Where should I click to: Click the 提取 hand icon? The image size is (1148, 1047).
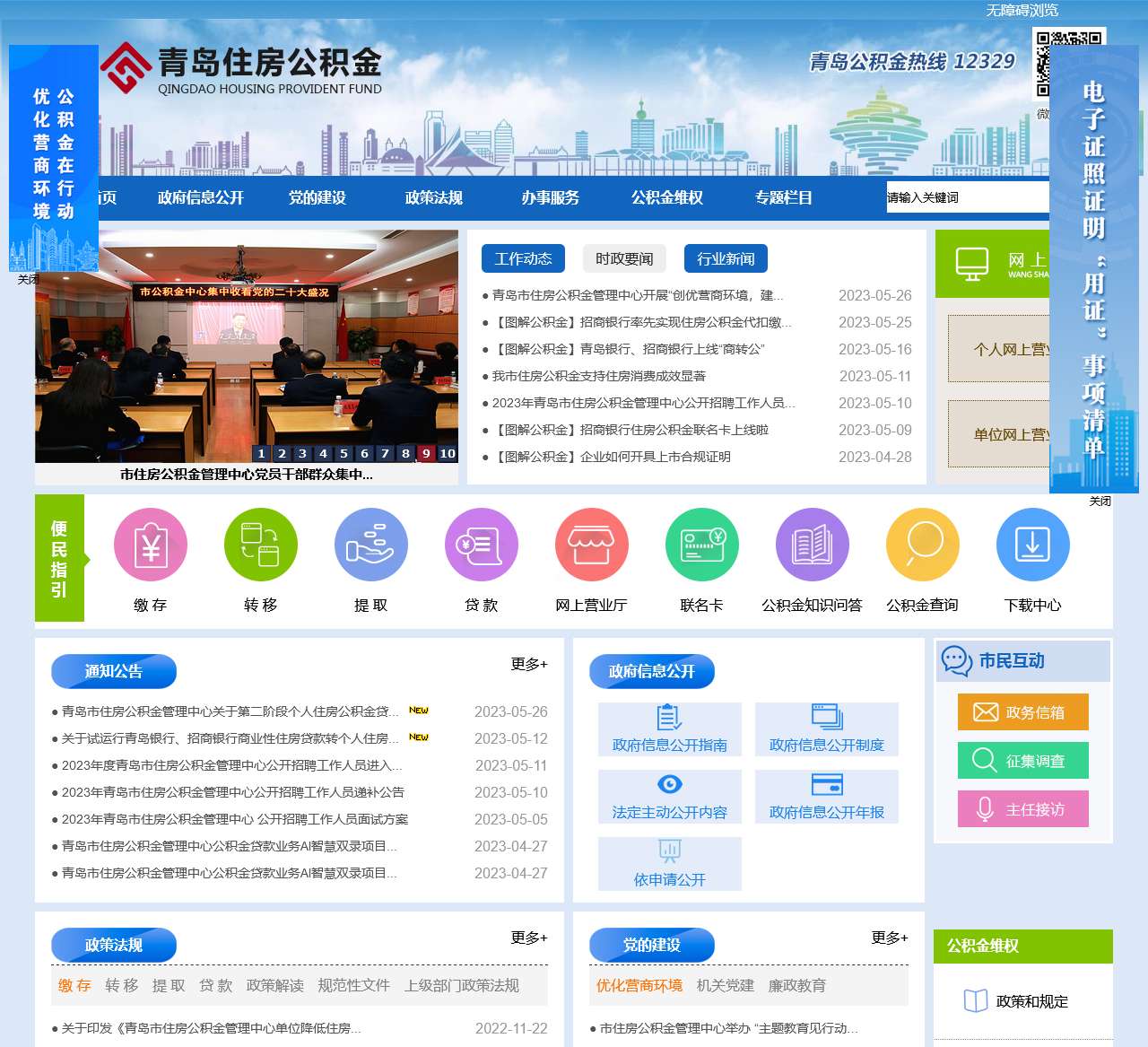pyautogui.click(x=371, y=544)
